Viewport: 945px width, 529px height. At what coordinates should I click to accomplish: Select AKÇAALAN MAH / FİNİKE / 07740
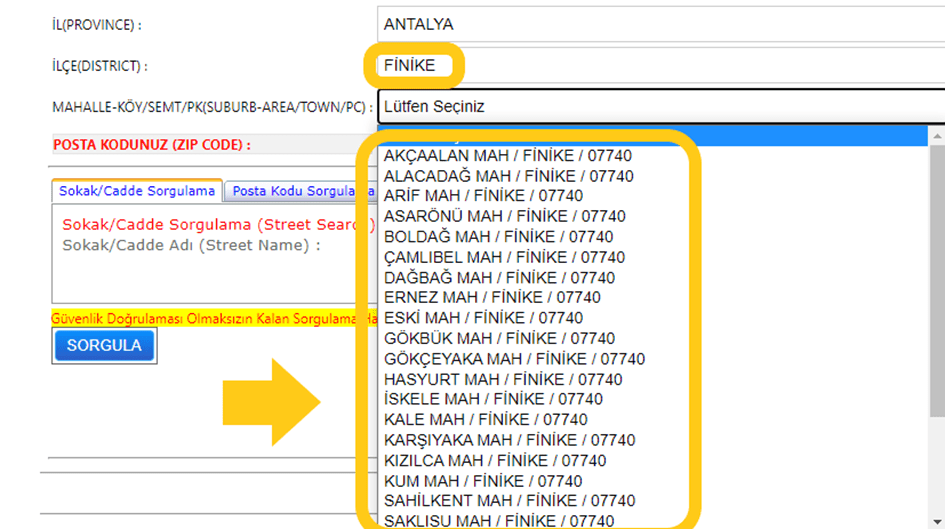click(x=507, y=156)
